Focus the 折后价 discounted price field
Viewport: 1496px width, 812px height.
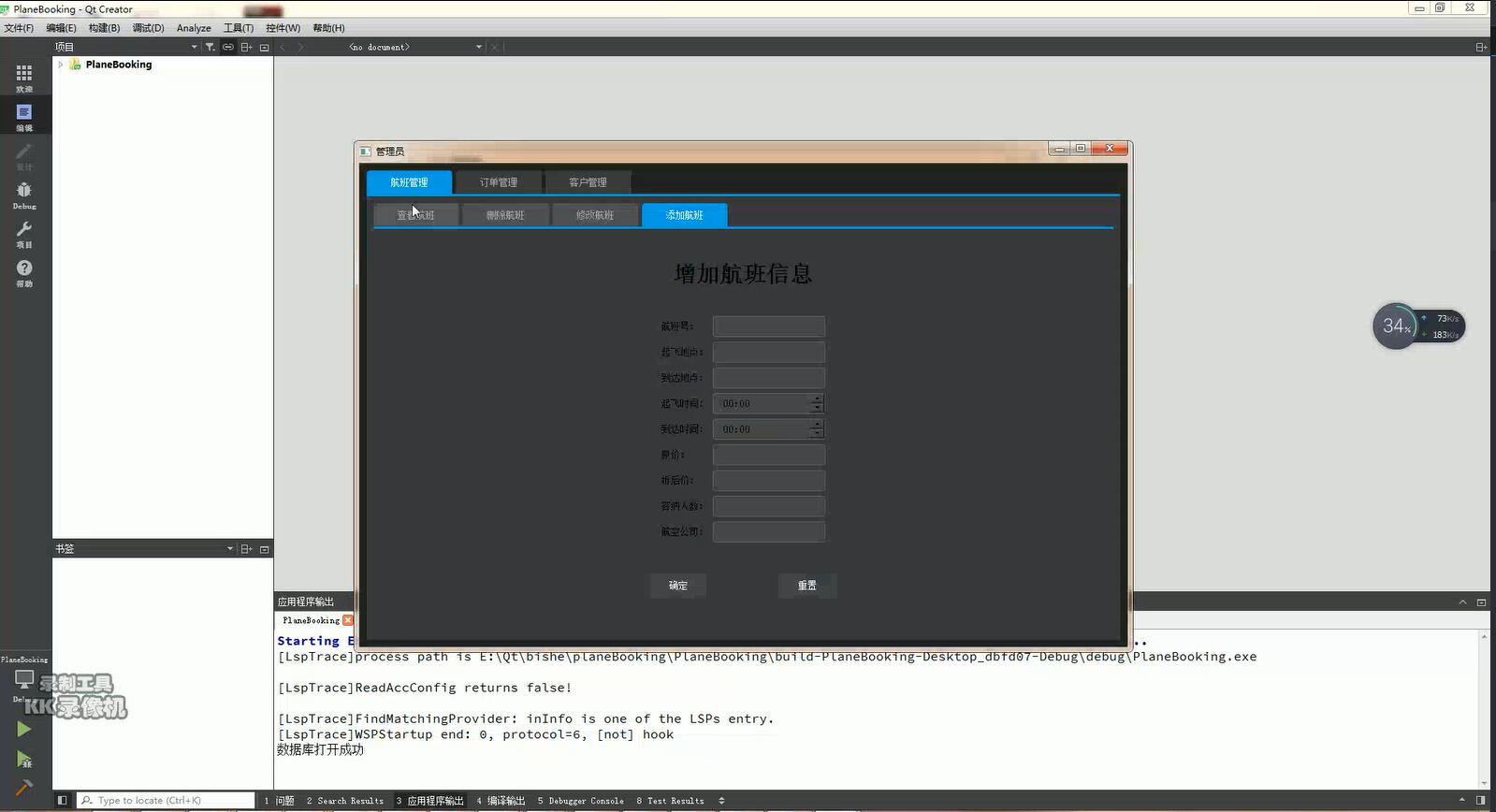[x=769, y=481]
